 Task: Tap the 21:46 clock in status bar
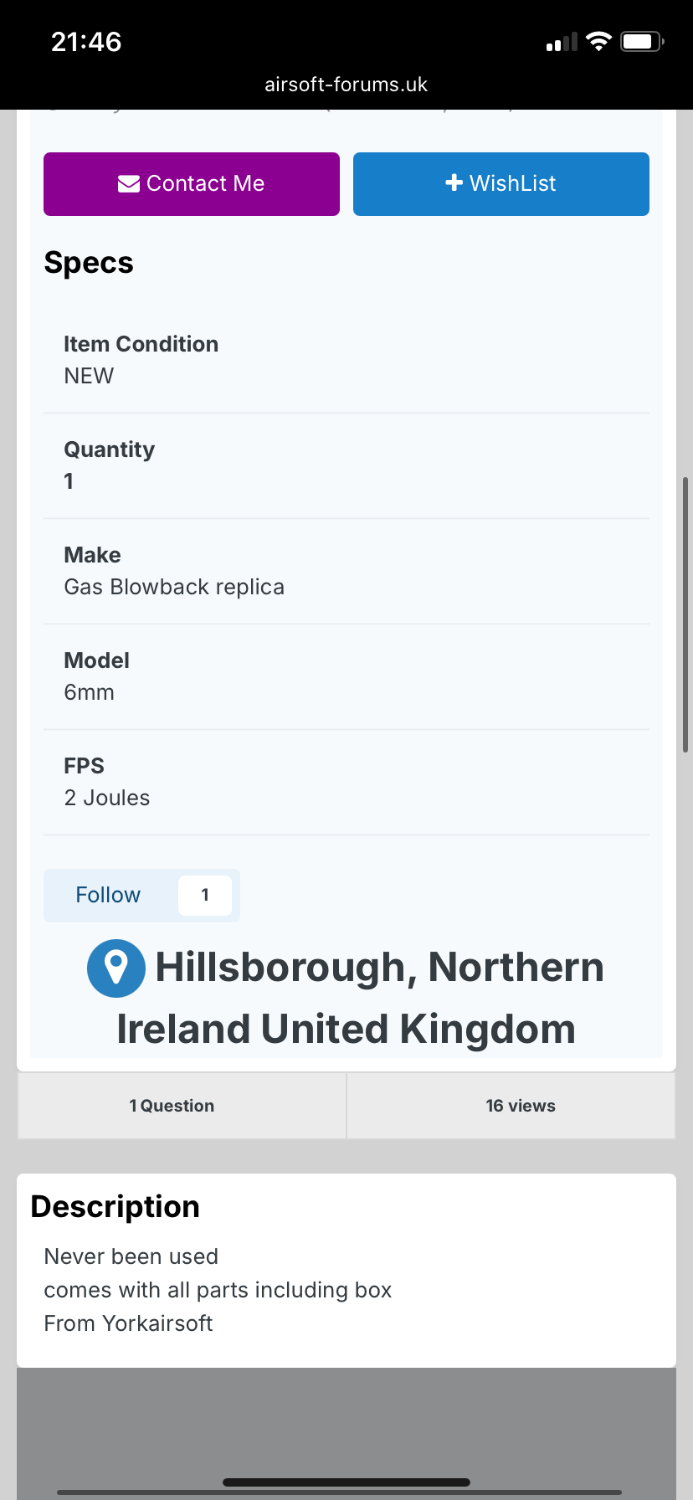pyautogui.click(x=86, y=41)
